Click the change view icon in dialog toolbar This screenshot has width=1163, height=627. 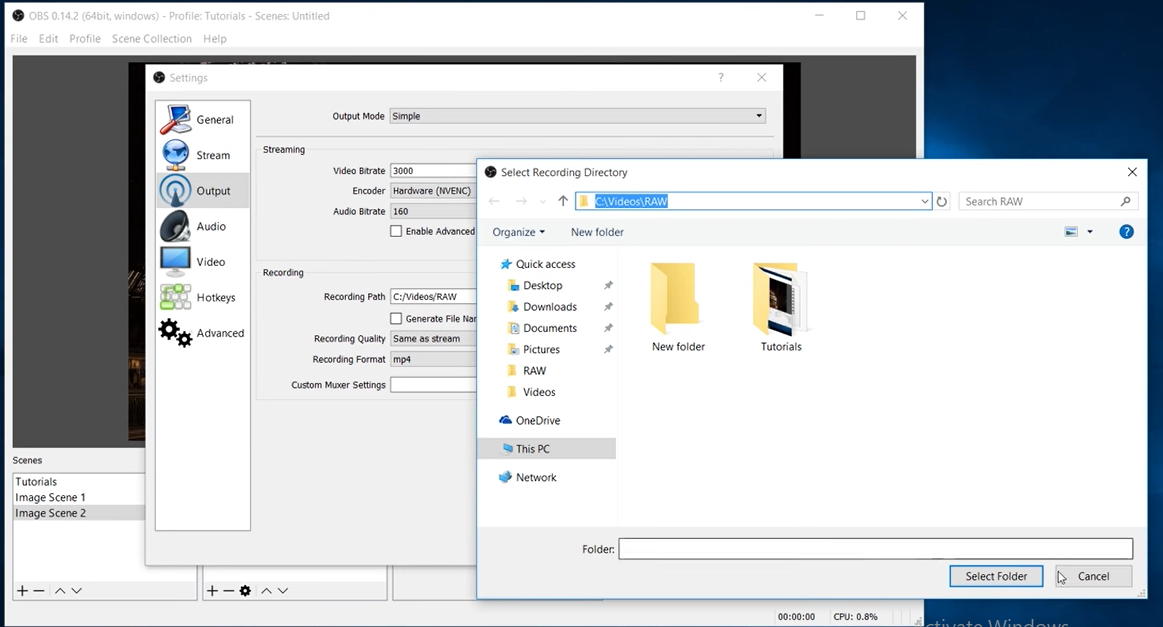click(x=1069, y=231)
